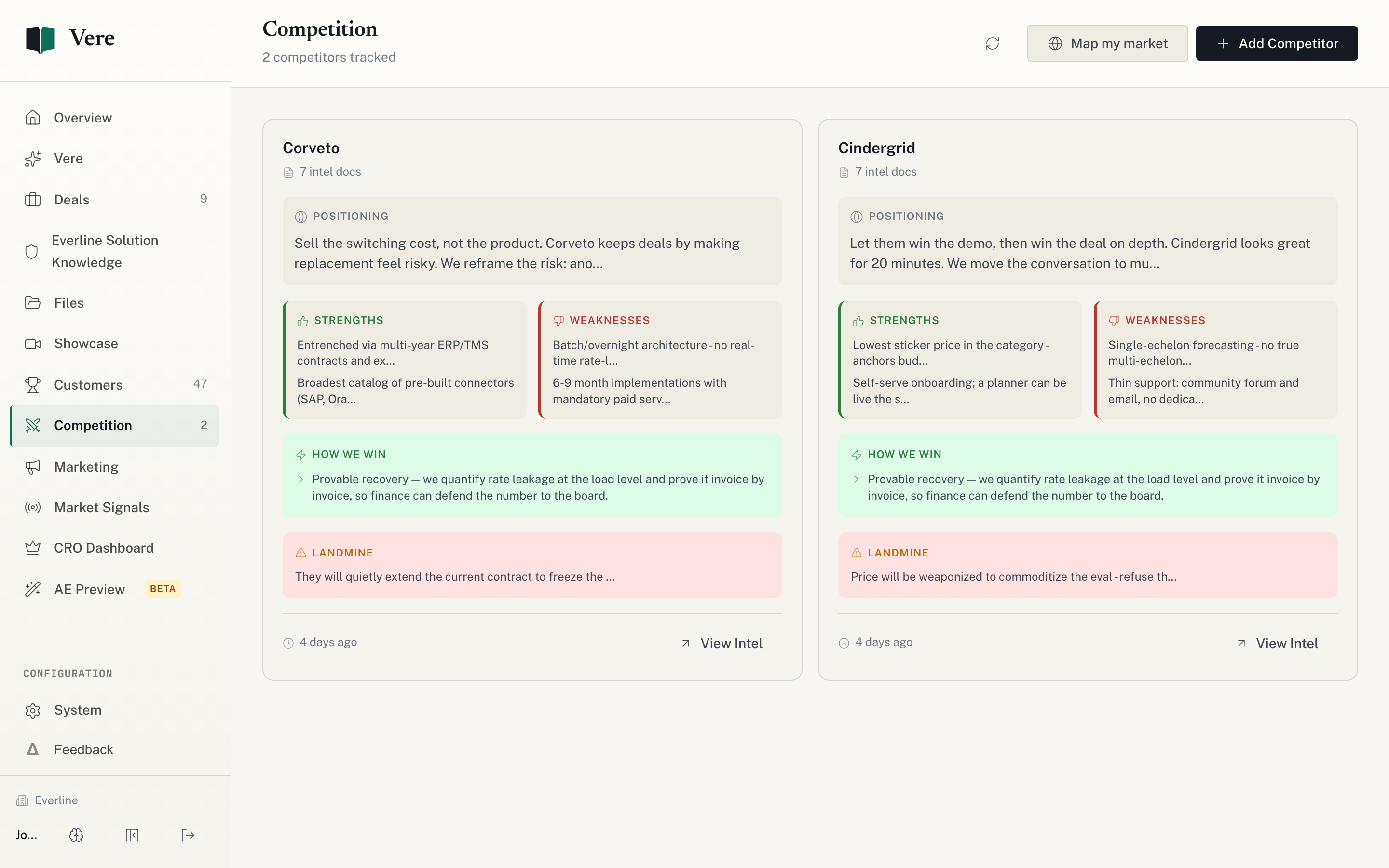The height and width of the screenshot is (868, 1389).
Task: Click the truncated Jo... user name
Action: 27,835
